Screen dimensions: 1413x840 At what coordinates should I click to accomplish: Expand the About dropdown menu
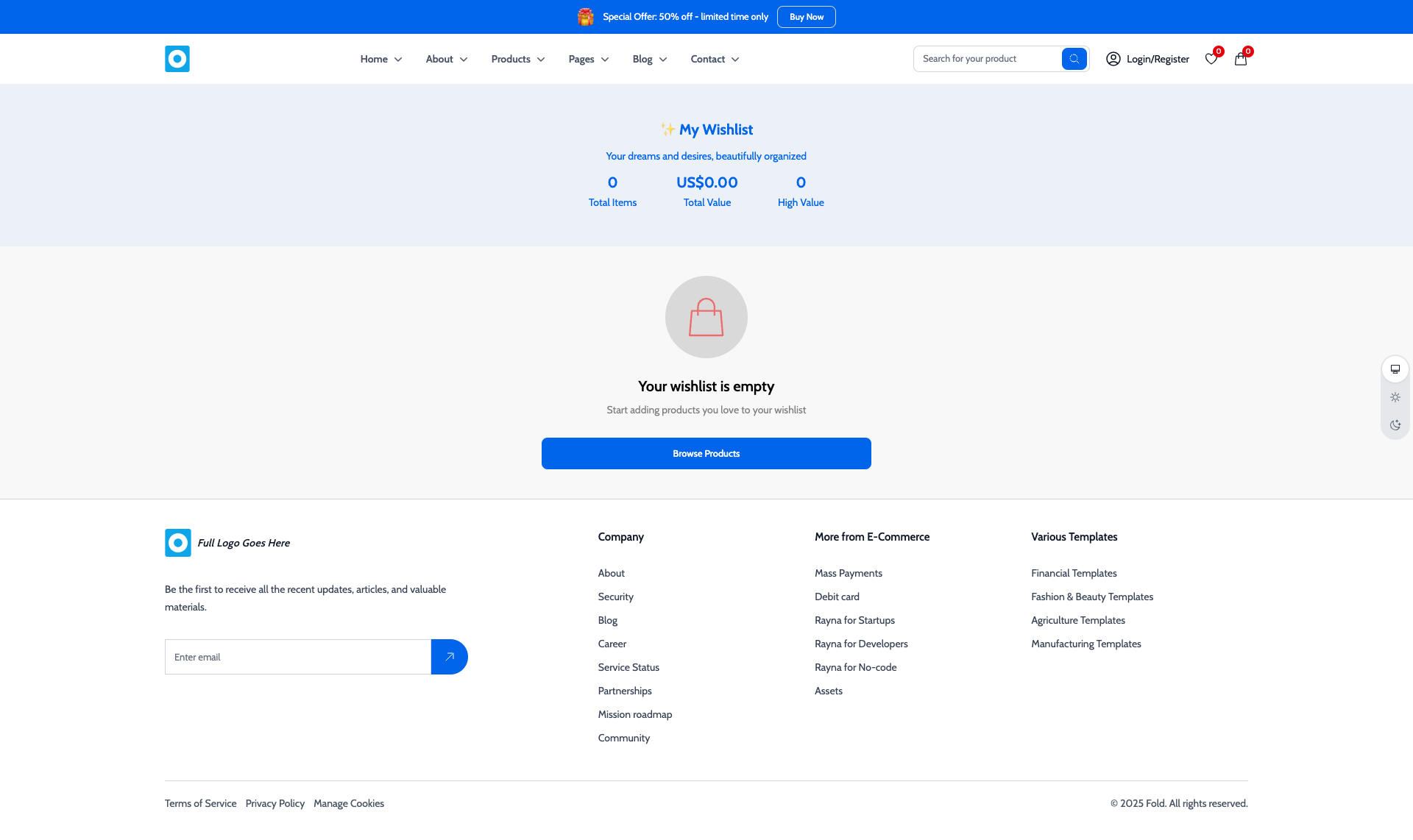click(446, 59)
